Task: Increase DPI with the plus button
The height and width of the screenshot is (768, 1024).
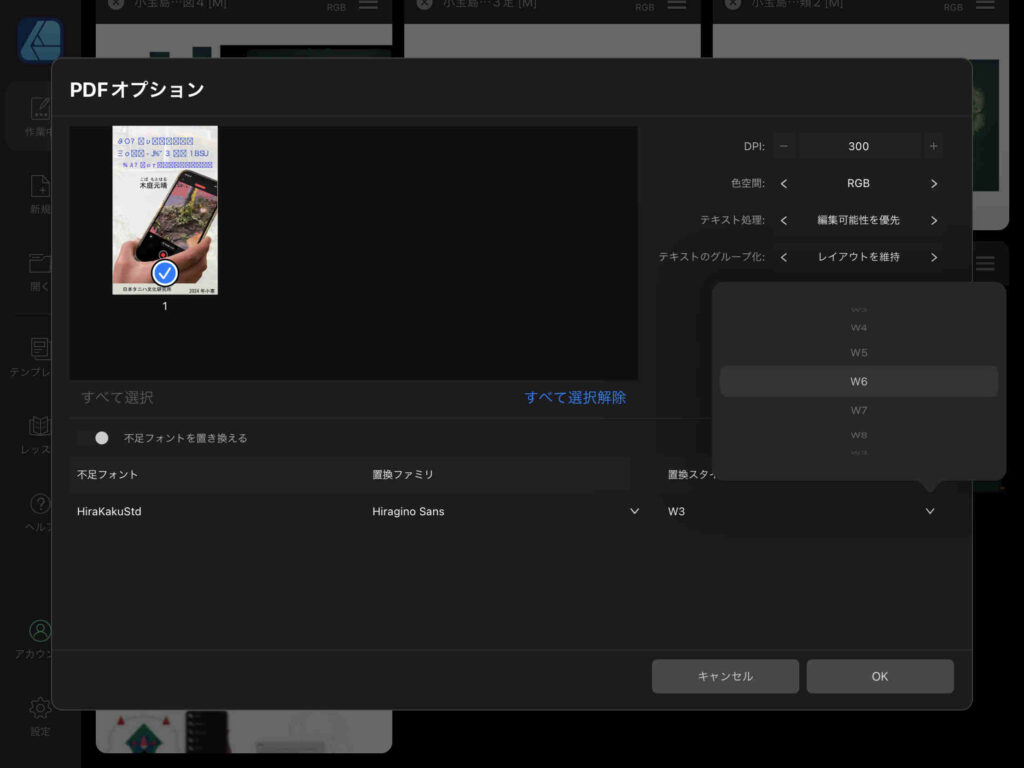Action: tap(933, 146)
